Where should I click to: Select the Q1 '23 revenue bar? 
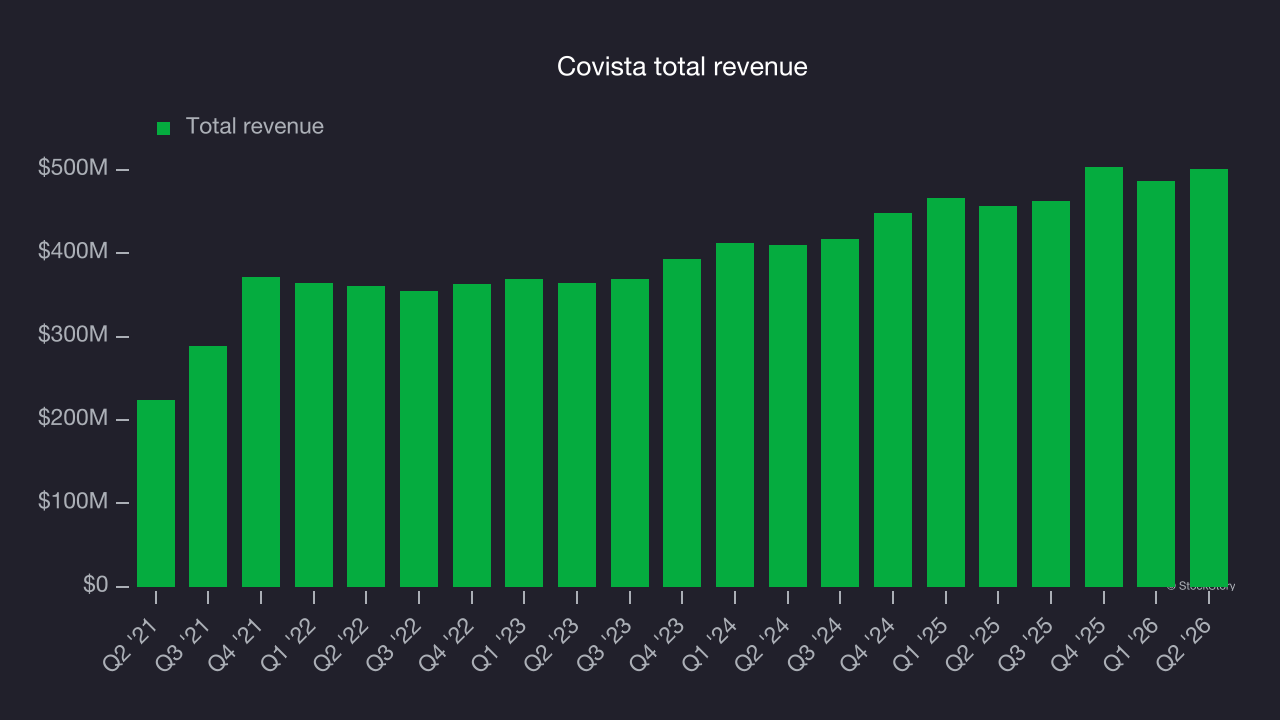tap(524, 433)
